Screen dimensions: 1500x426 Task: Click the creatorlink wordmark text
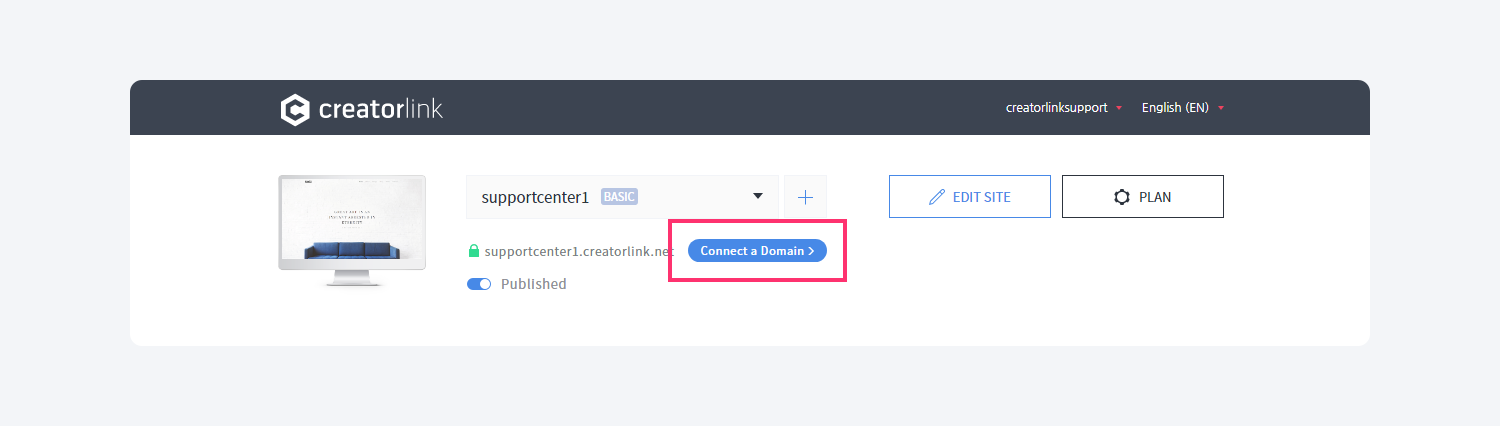click(381, 109)
